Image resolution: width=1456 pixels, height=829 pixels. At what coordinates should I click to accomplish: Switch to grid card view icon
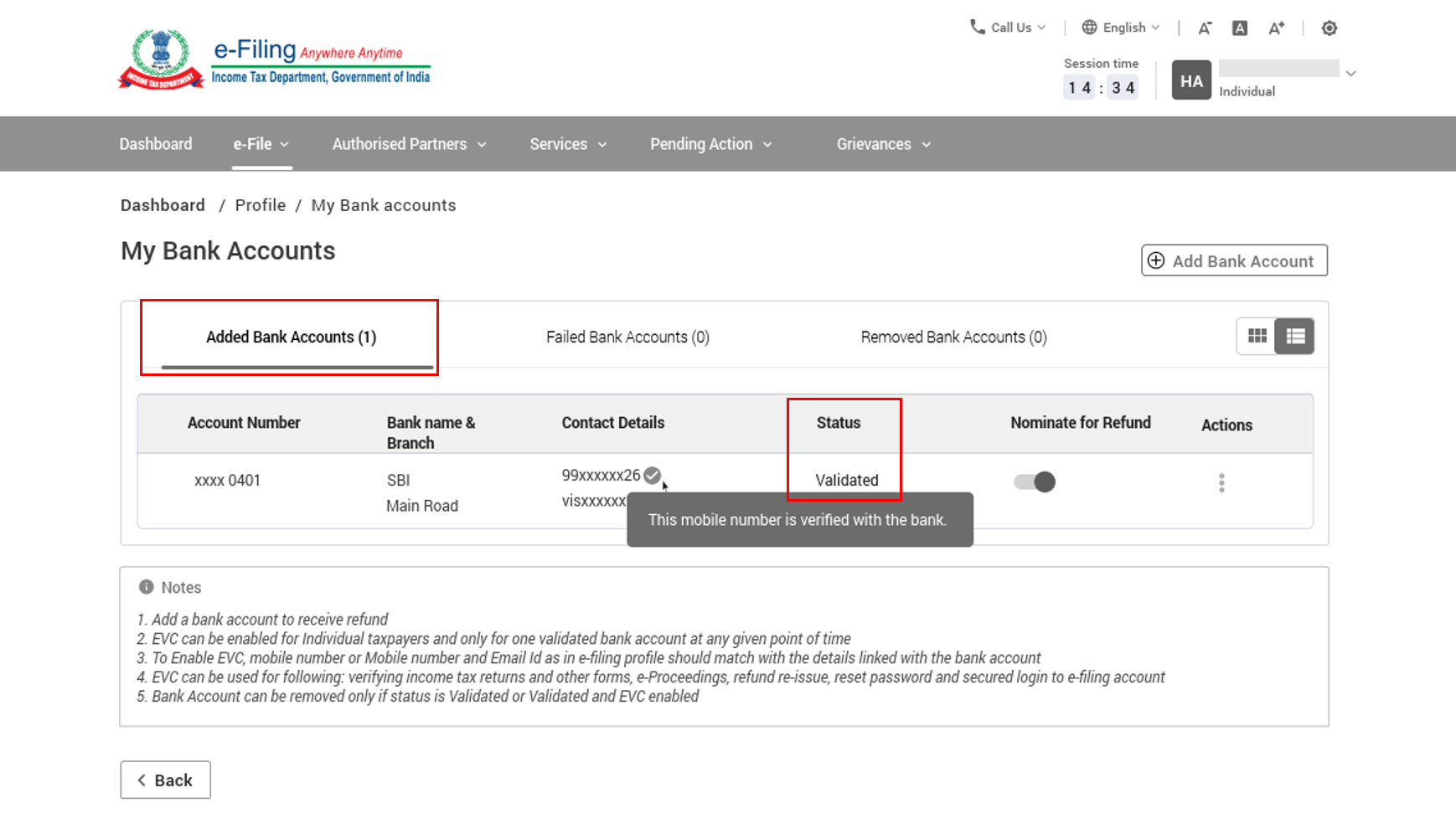(1257, 337)
